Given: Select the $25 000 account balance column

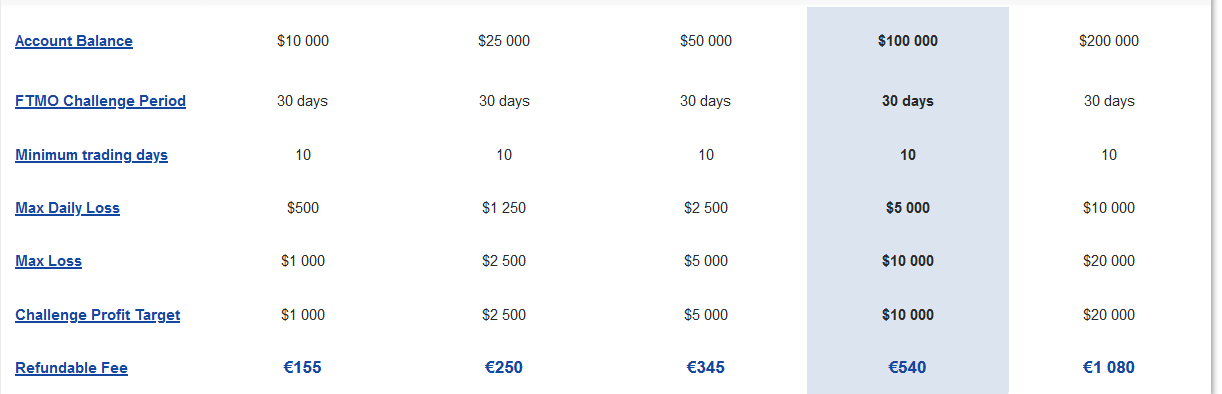Looking at the screenshot, I should (504, 41).
